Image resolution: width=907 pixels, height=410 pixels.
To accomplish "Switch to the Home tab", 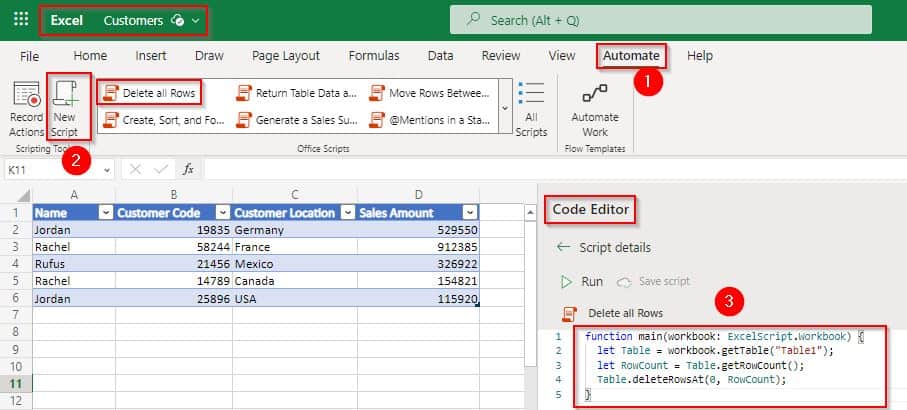I will point(90,56).
